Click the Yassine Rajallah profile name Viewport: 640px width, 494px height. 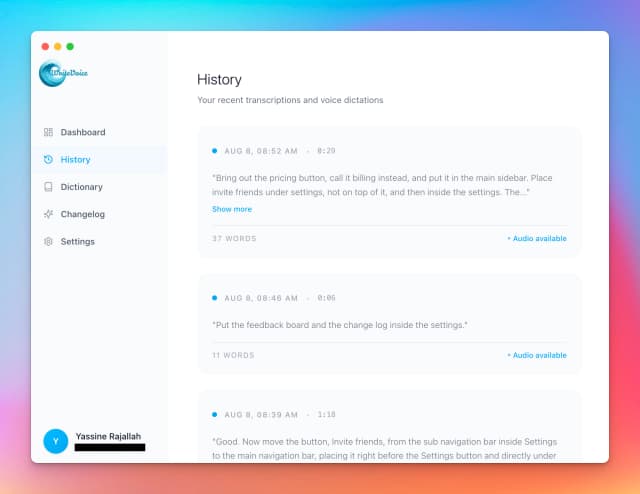click(x=108, y=436)
